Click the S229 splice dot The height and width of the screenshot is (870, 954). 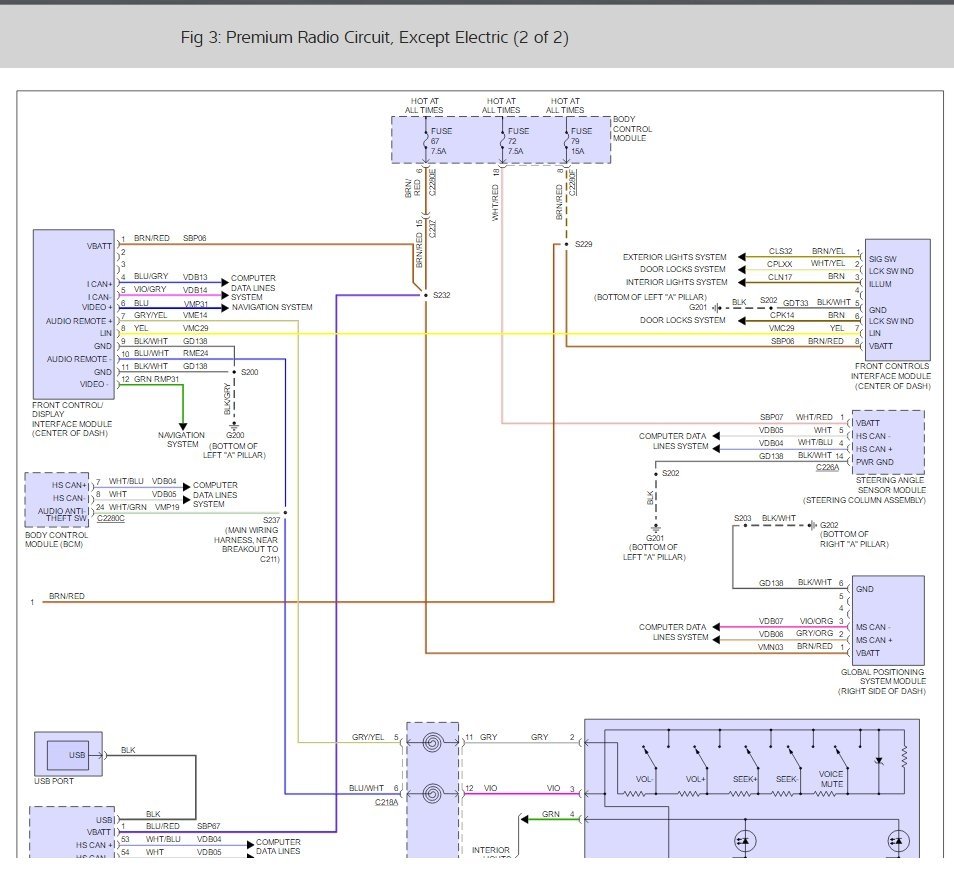[x=566, y=244]
